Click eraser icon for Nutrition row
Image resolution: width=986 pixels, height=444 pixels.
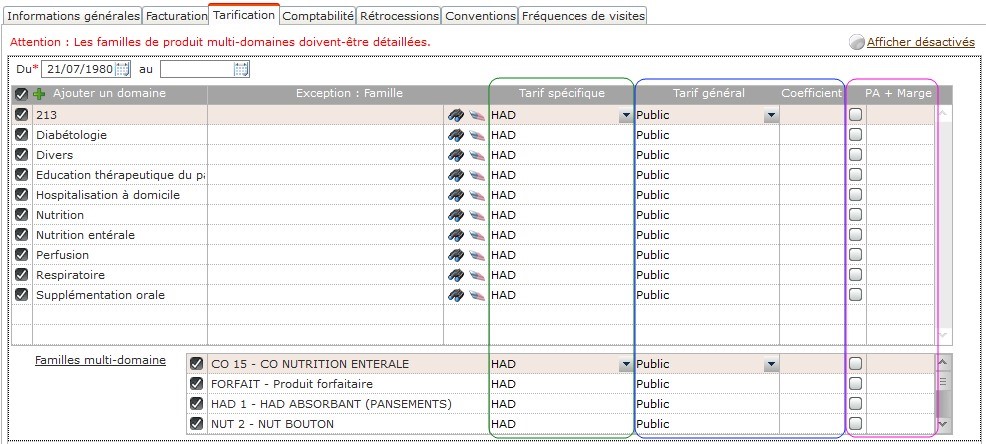tap(477, 215)
